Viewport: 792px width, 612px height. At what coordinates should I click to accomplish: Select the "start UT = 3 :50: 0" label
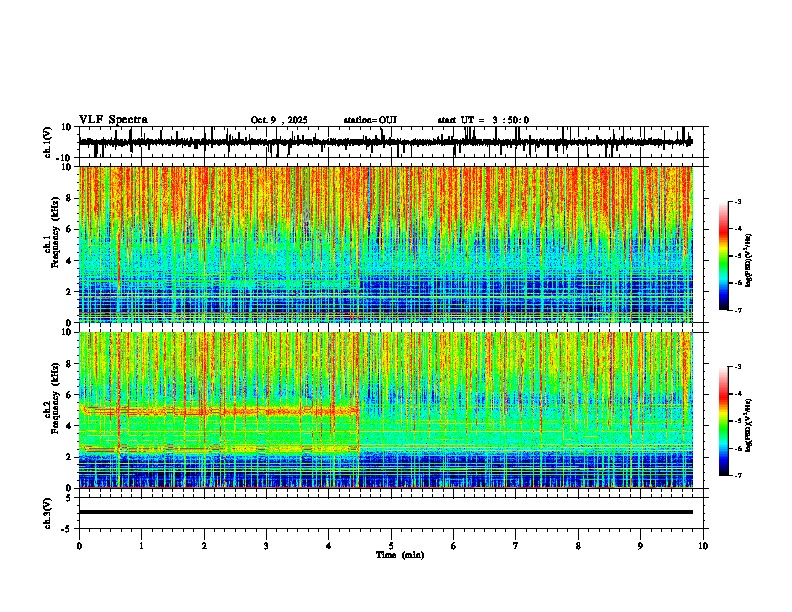click(483, 120)
